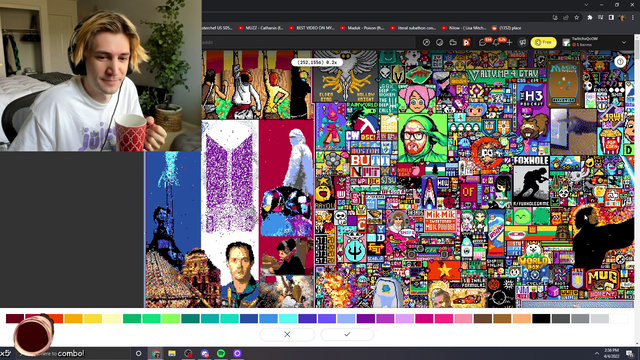Bookmark this page with star icon
This screenshot has width=640, height=360.
pos(577,18)
